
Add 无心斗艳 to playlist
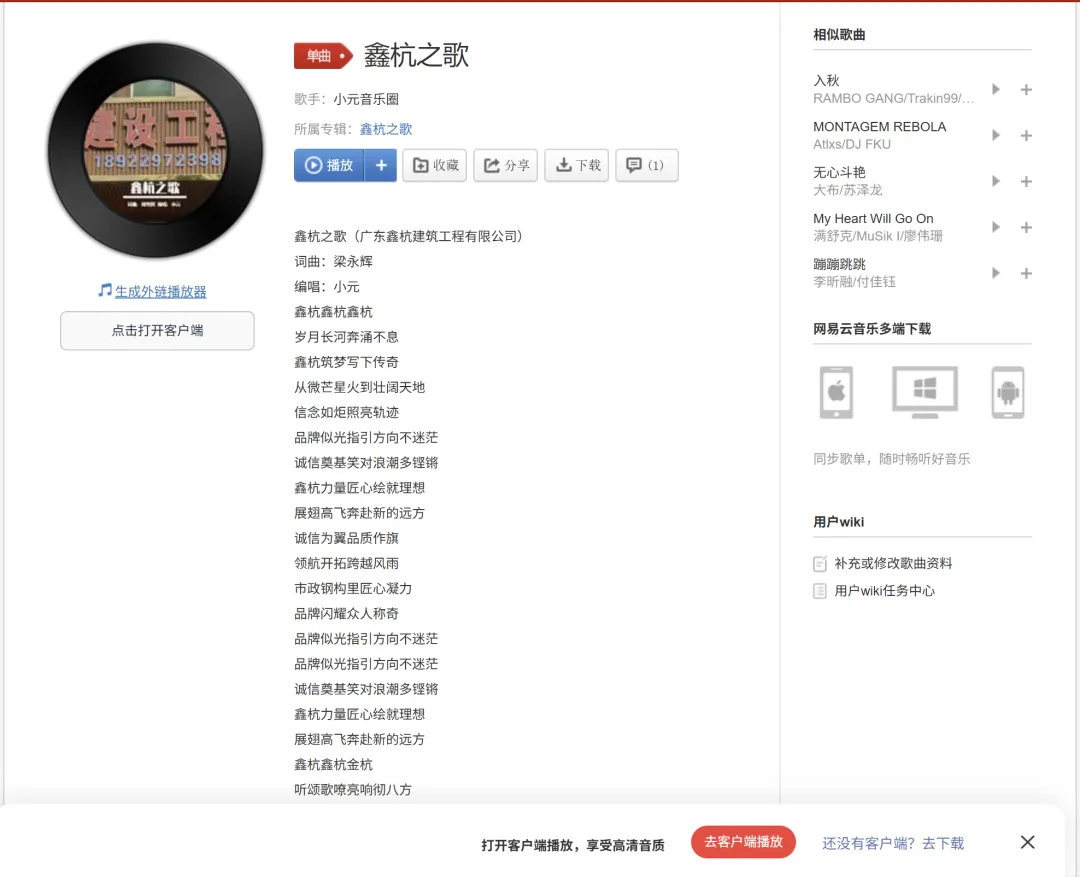coord(1026,181)
